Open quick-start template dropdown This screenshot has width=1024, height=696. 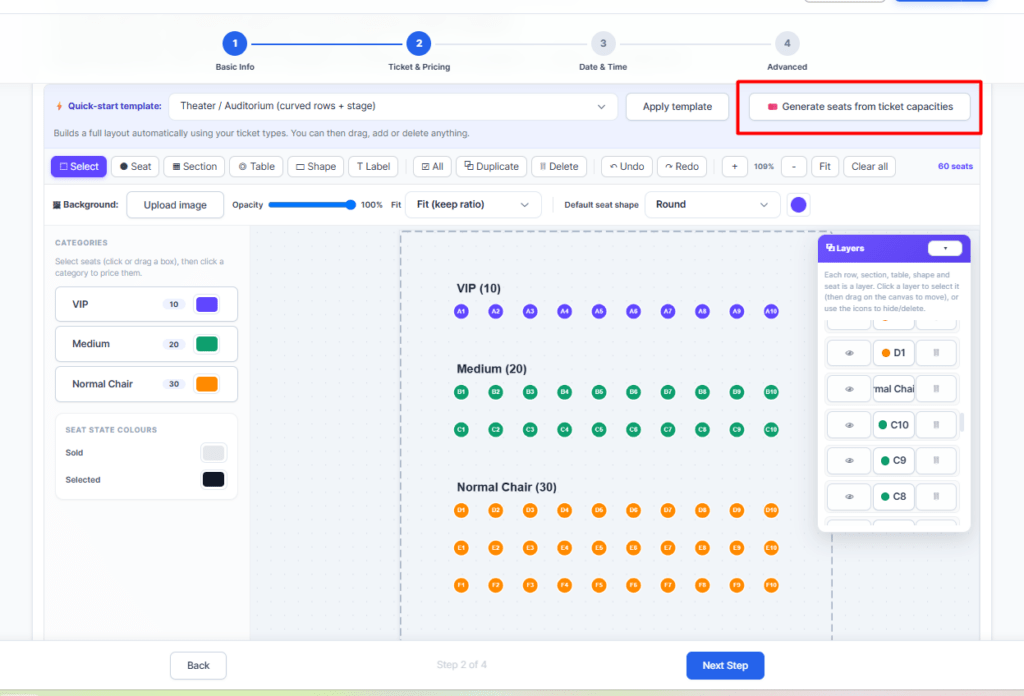[x=393, y=106]
